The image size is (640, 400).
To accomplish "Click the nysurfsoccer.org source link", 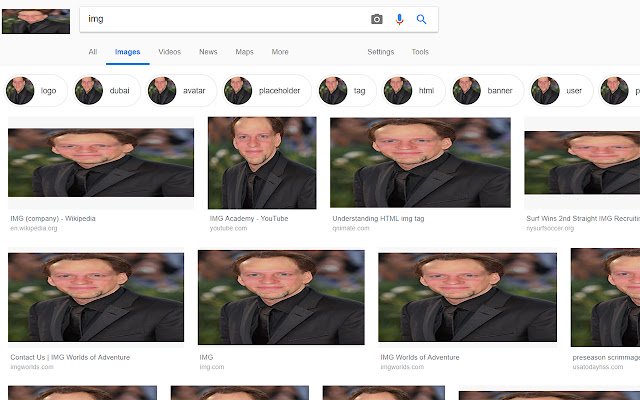I will (x=550, y=228).
